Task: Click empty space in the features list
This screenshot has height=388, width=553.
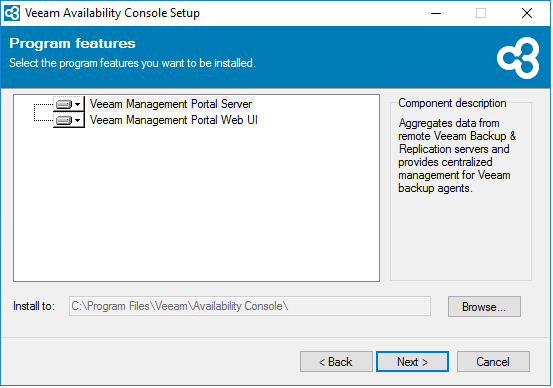Action: click(196, 205)
